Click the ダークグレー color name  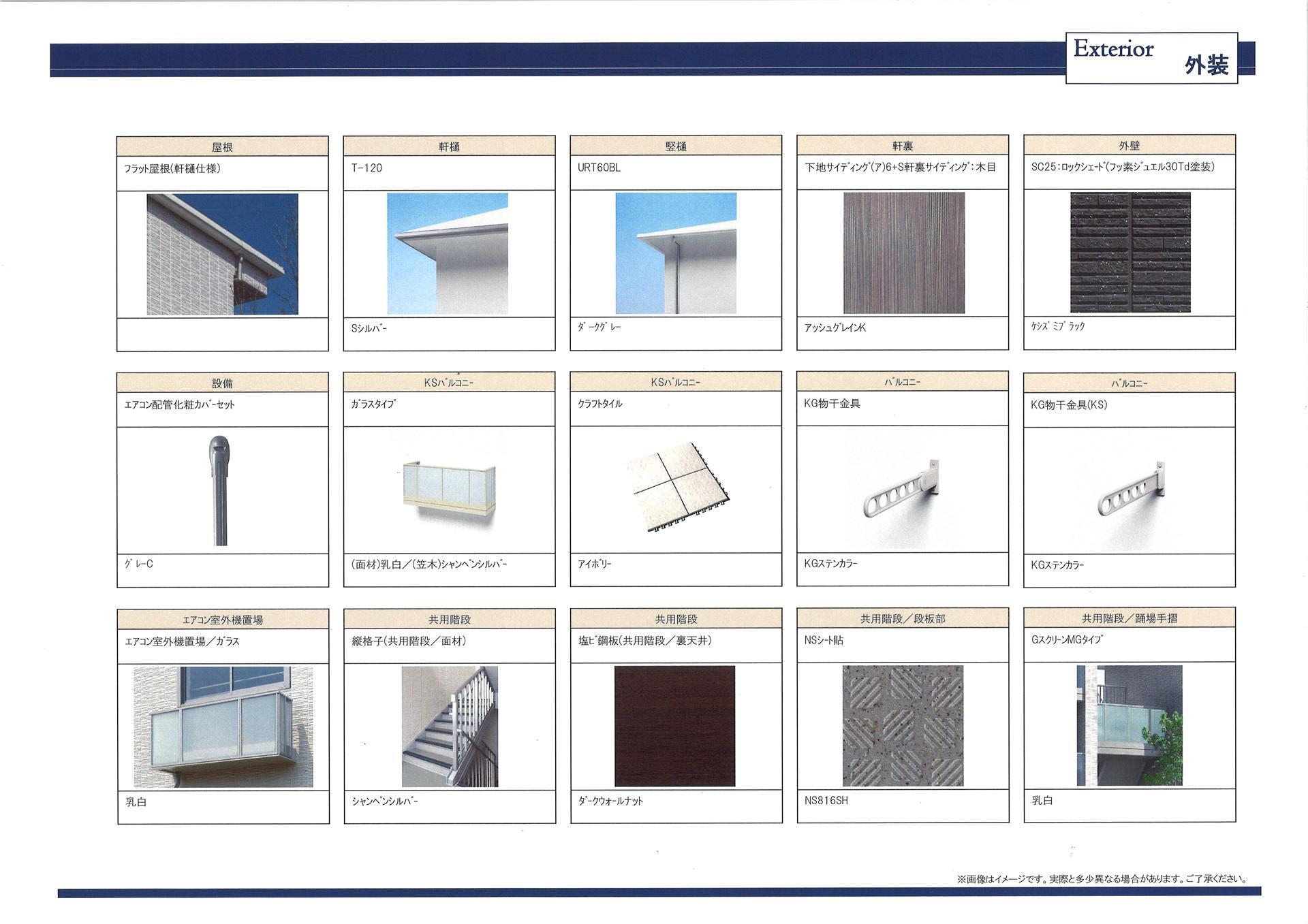pyautogui.click(x=599, y=328)
